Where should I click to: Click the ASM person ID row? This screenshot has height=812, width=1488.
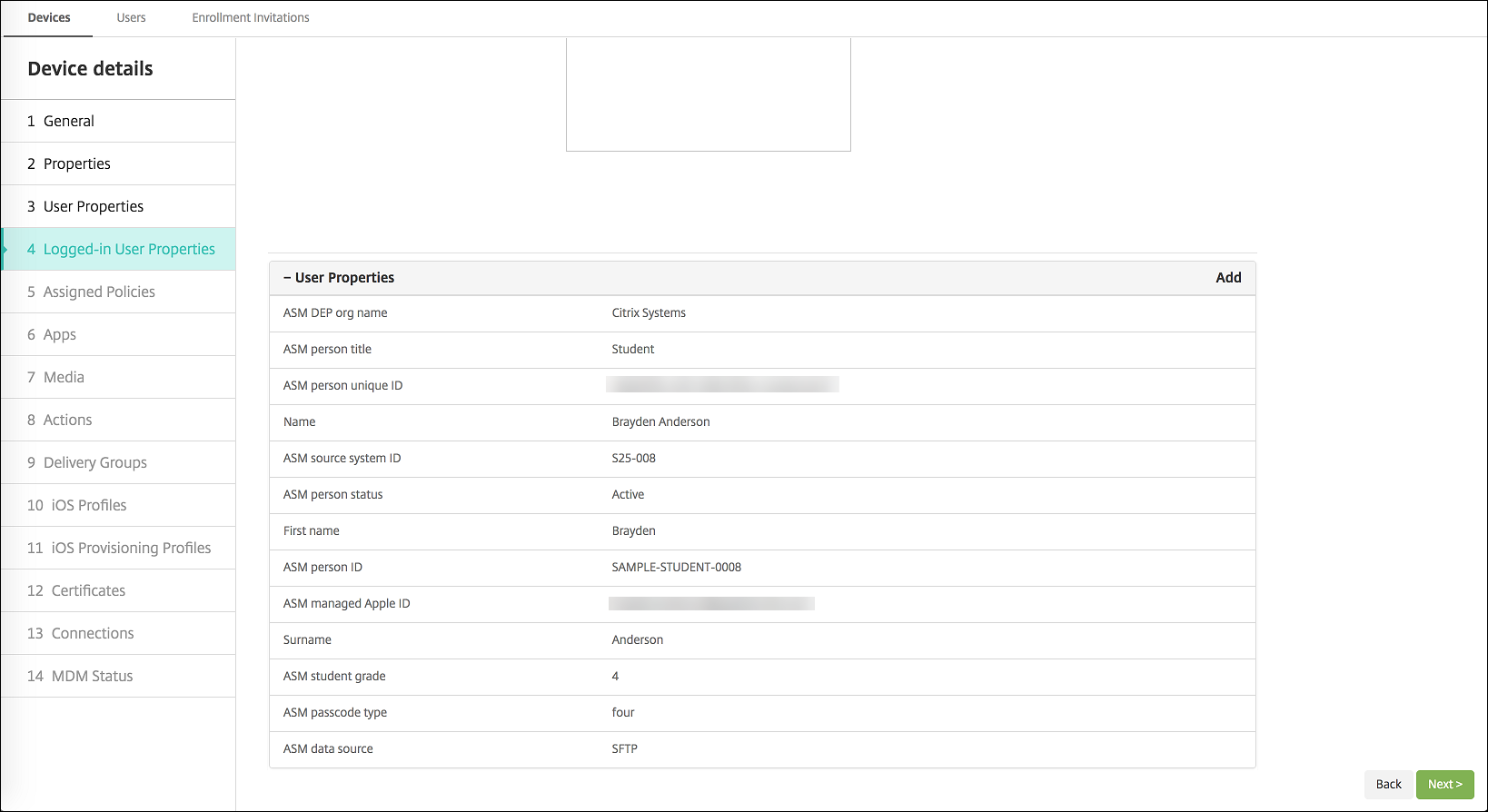pos(761,568)
